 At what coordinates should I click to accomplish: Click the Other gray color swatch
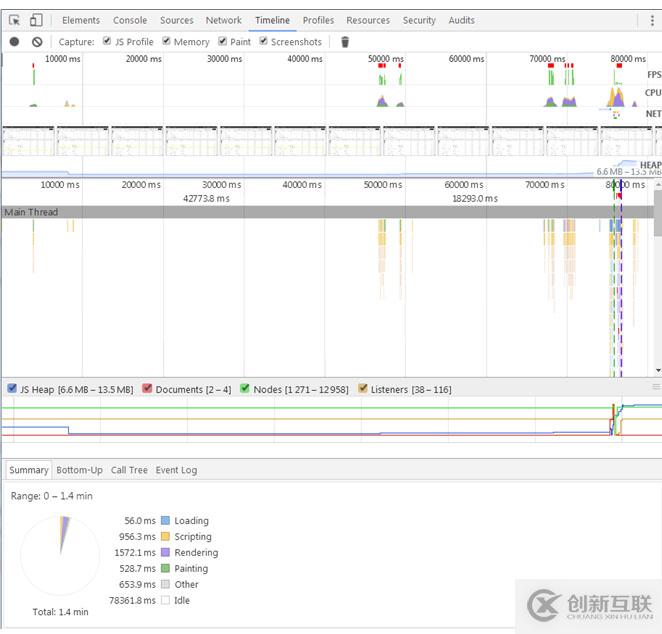166,584
